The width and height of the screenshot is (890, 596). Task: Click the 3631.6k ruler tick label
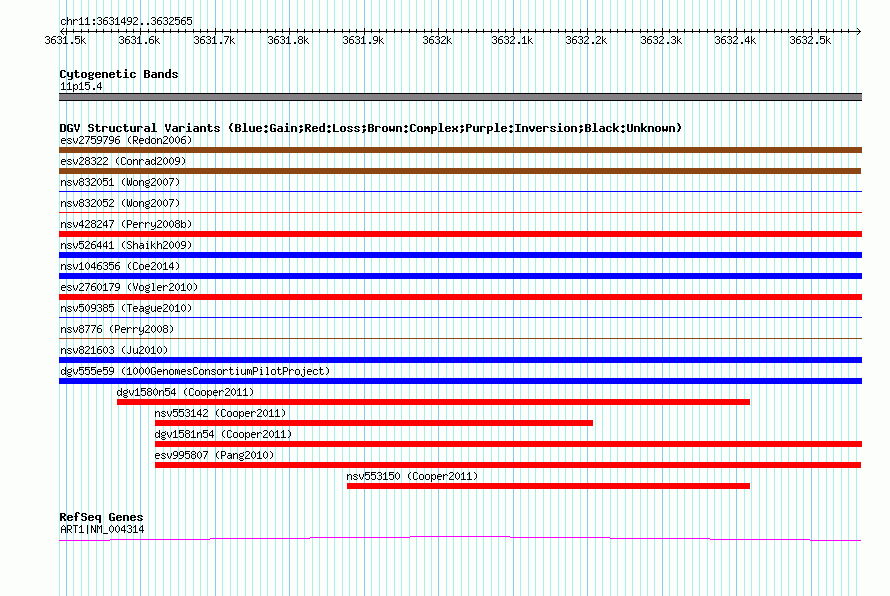point(139,40)
